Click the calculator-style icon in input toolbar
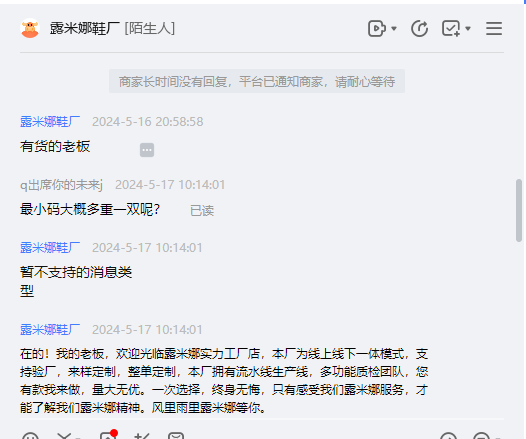Screen dimensions: 526x439 (x=142, y=436)
